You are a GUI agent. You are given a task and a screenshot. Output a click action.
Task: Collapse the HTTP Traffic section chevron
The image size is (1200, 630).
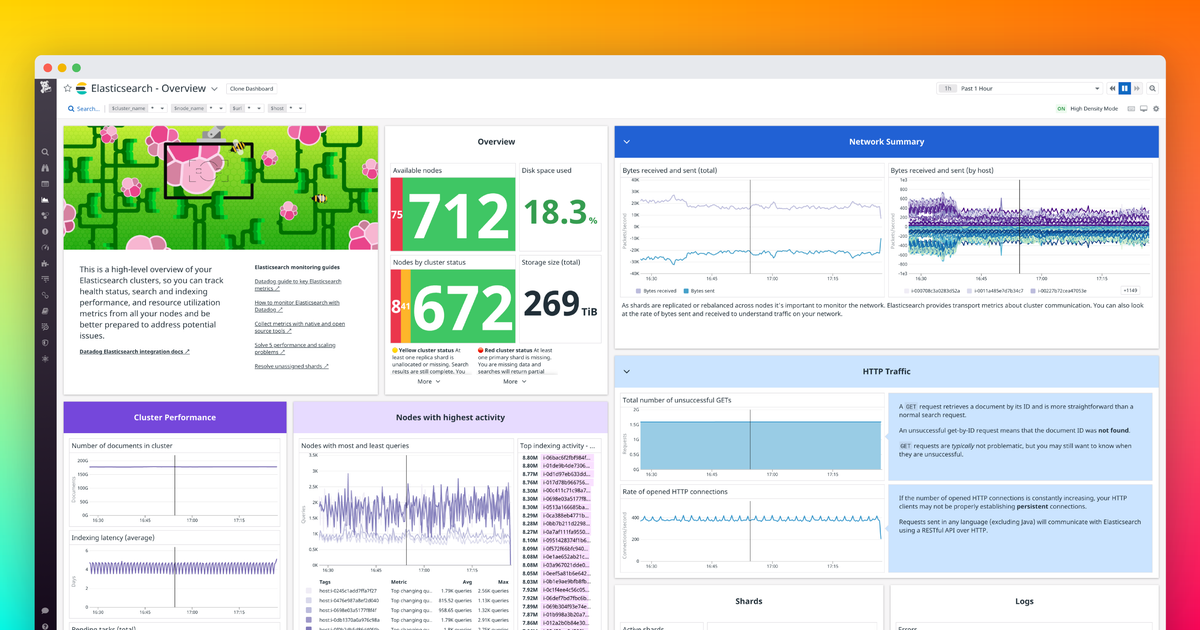[x=626, y=371]
